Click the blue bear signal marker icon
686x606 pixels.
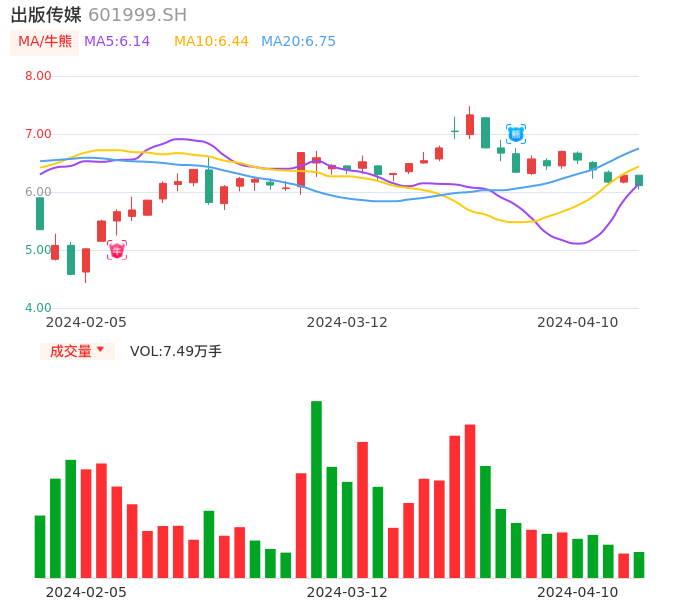click(516, 134)
